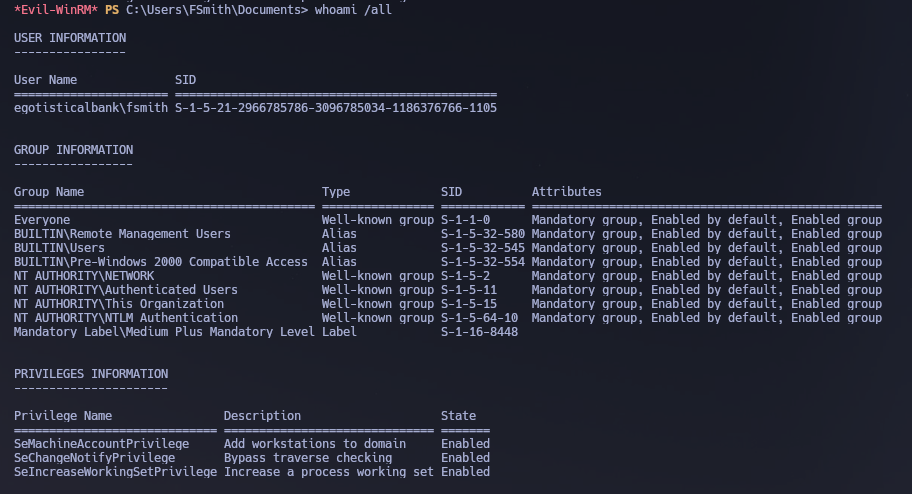Click SID S-1-16-8448
912x494 pixels.
tap(479, 332)
